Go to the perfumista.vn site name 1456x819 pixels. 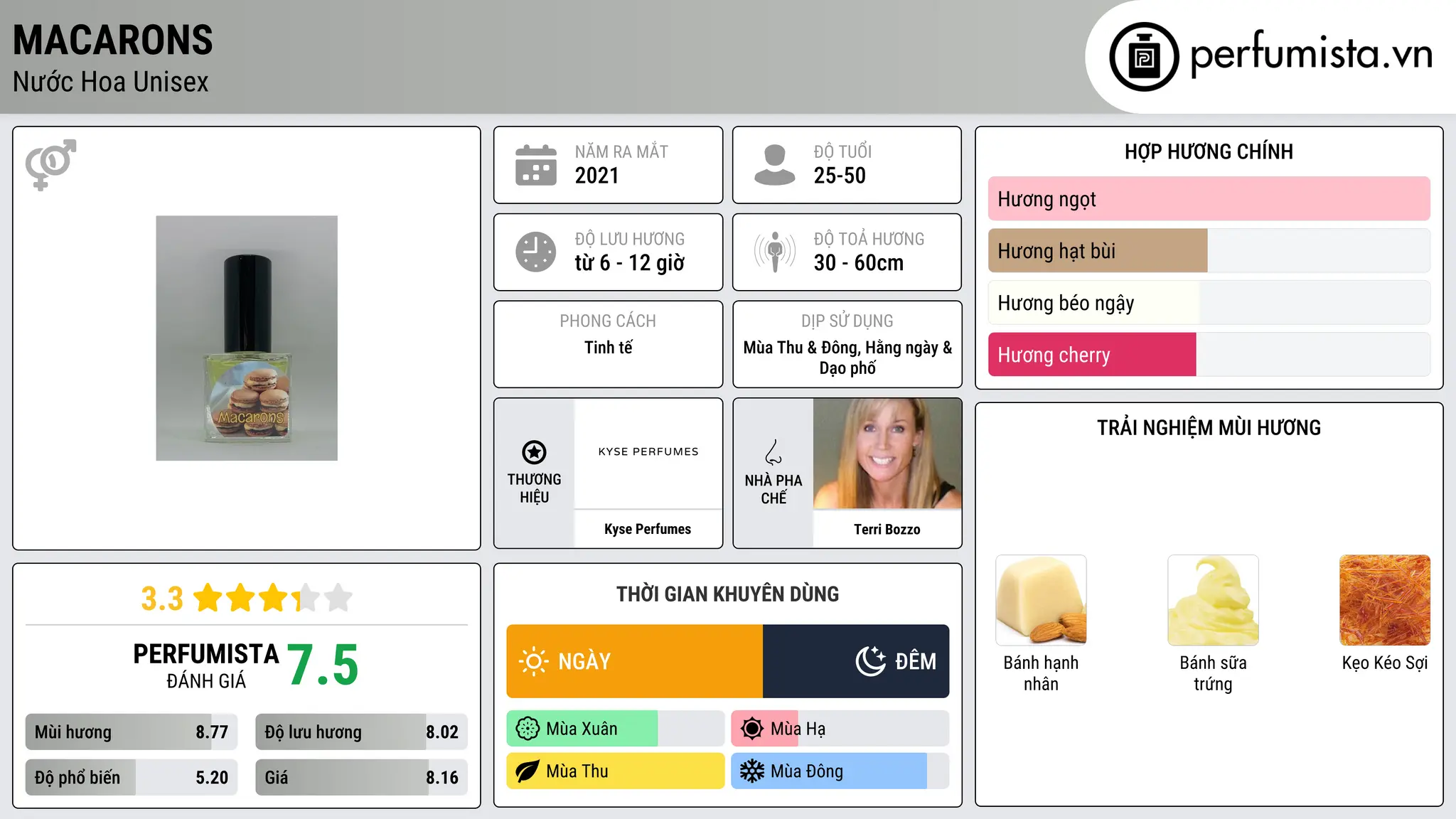tap(1311, 55)
